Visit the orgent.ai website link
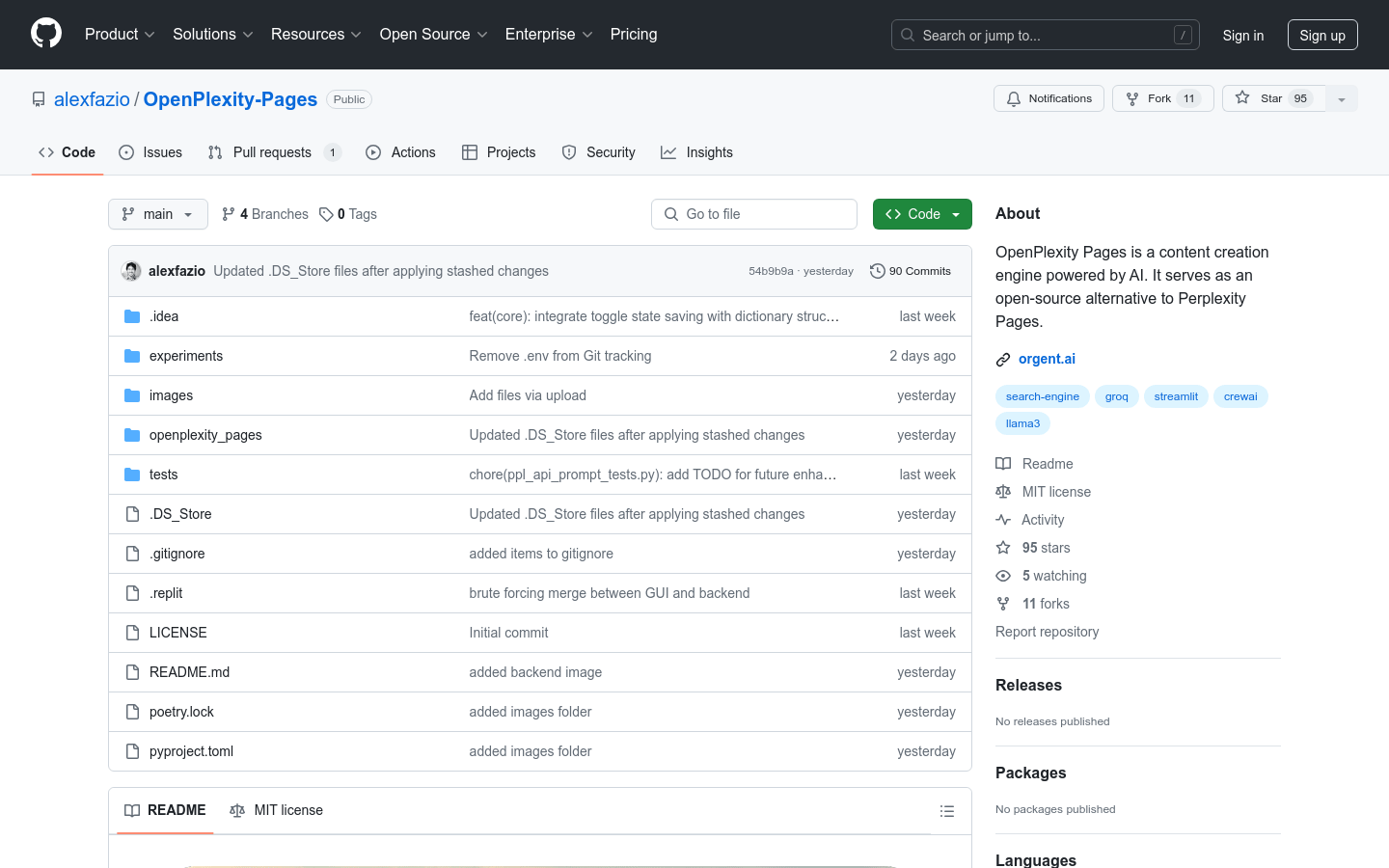Image resolution: width=1389 pixels, height=868 pixels. 1047,359
